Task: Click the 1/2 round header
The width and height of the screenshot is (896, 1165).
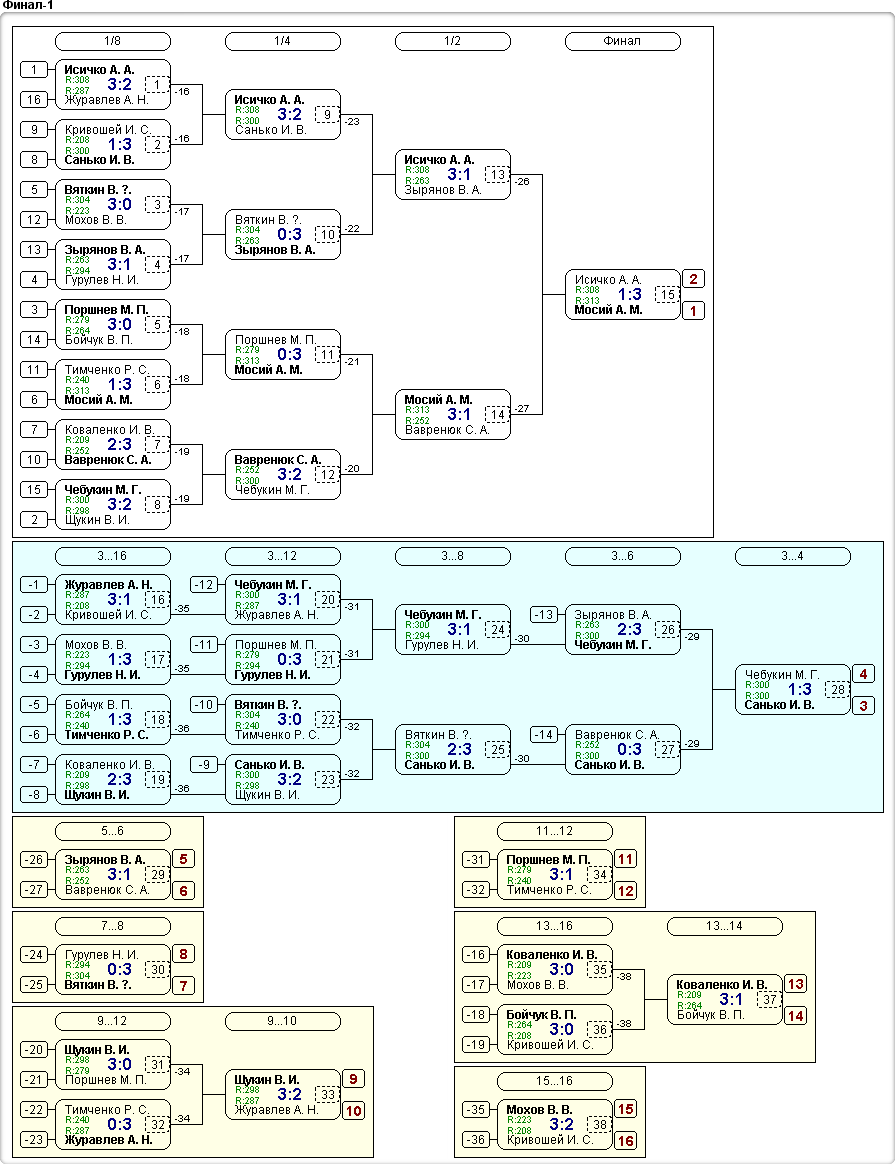Action: [x=453, y=41]
